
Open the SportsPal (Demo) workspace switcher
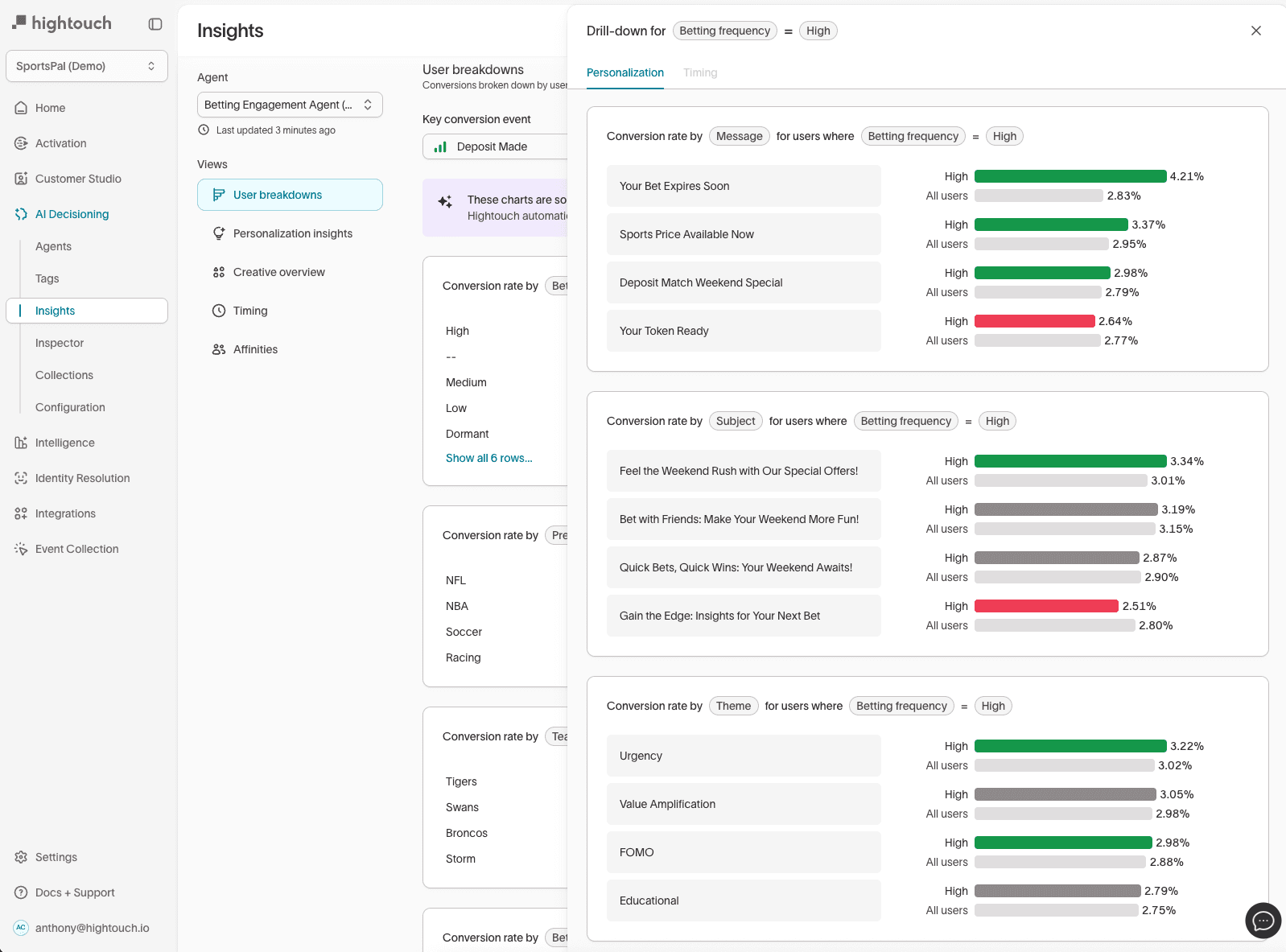[87, 66]
